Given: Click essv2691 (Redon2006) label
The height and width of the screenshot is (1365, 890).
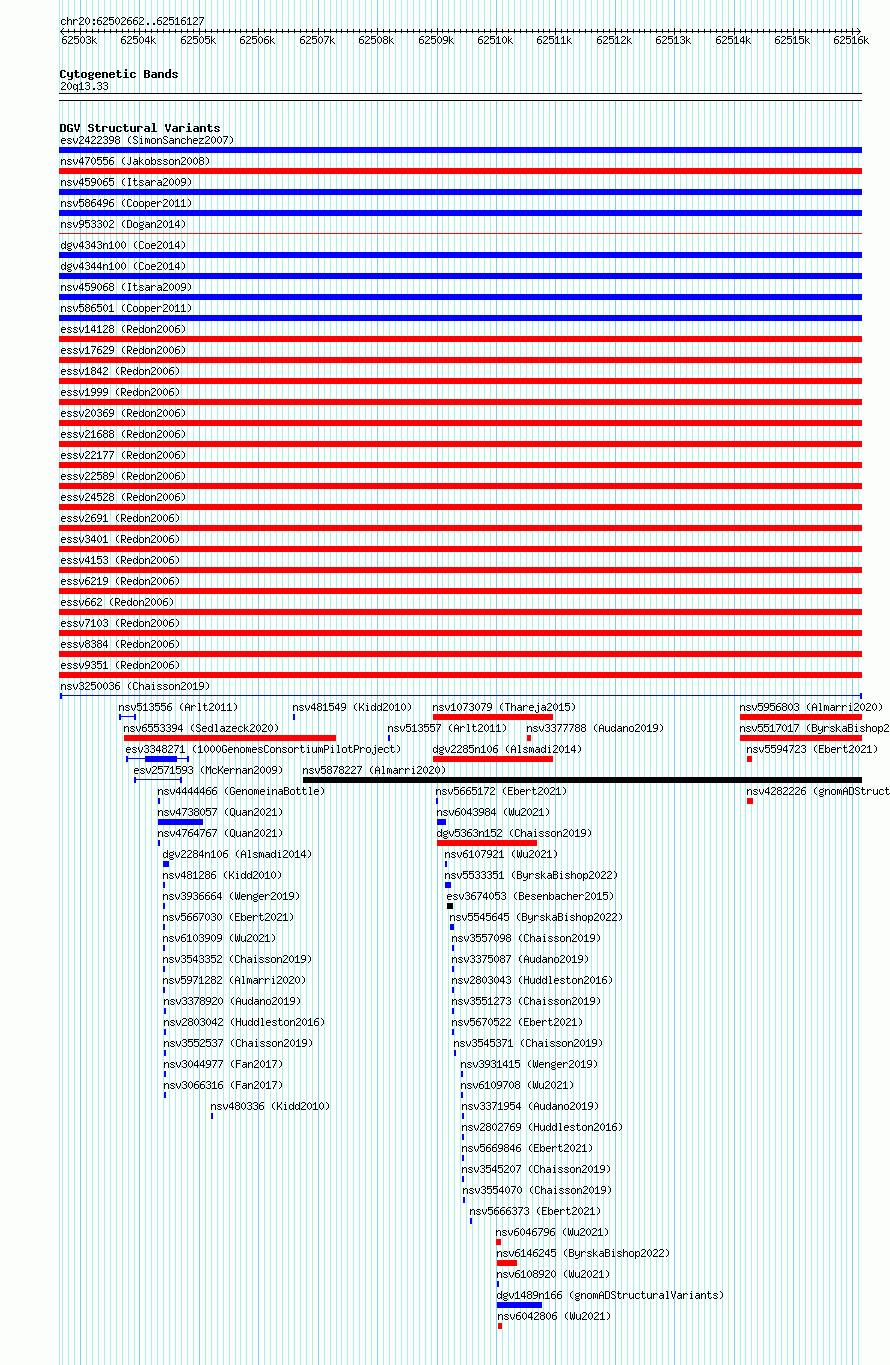Looking at the screenshot, I should 120,518.
